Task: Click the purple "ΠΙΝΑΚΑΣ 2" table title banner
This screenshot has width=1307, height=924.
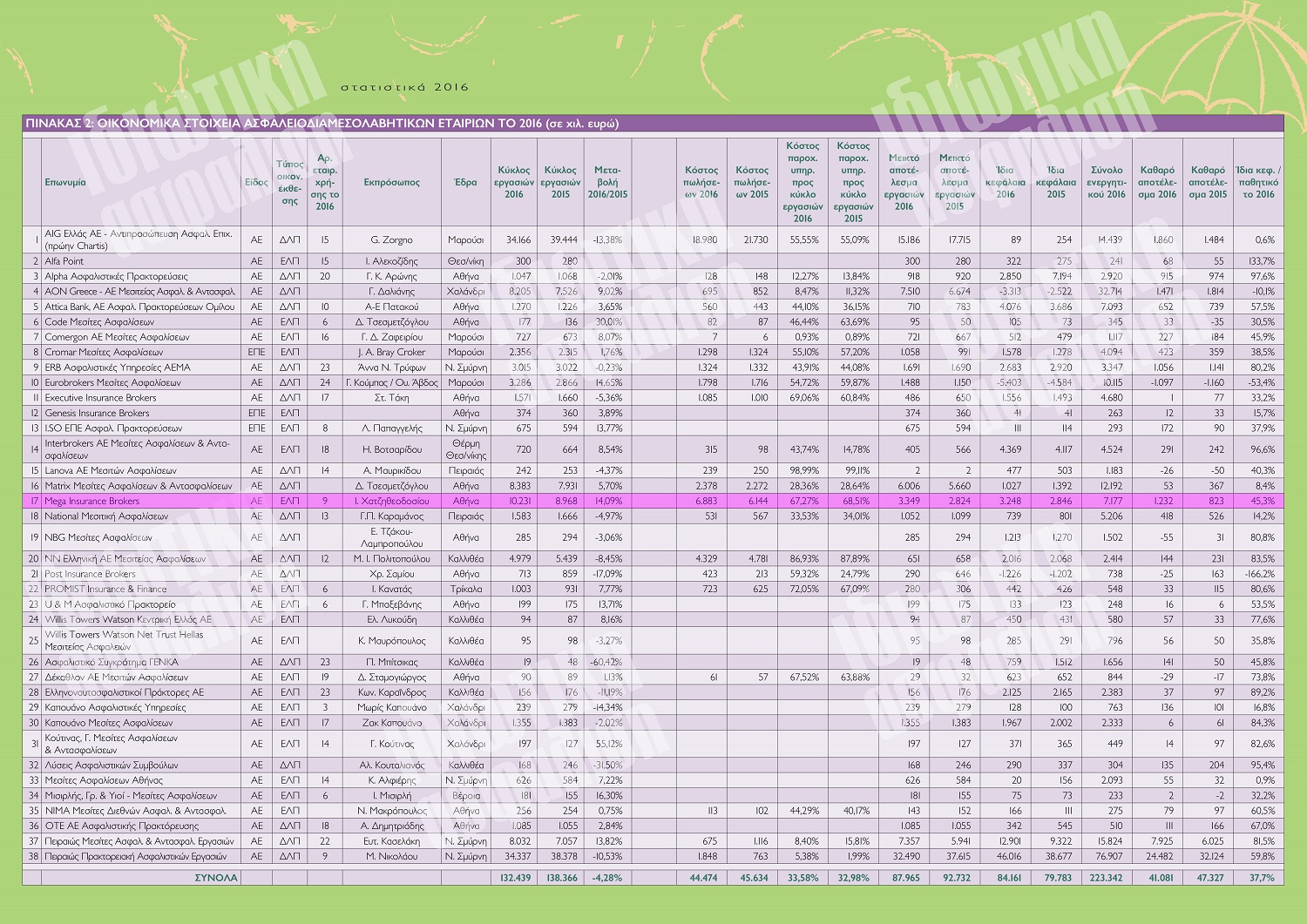Action: pyautogui.click(x=322, y=124)
